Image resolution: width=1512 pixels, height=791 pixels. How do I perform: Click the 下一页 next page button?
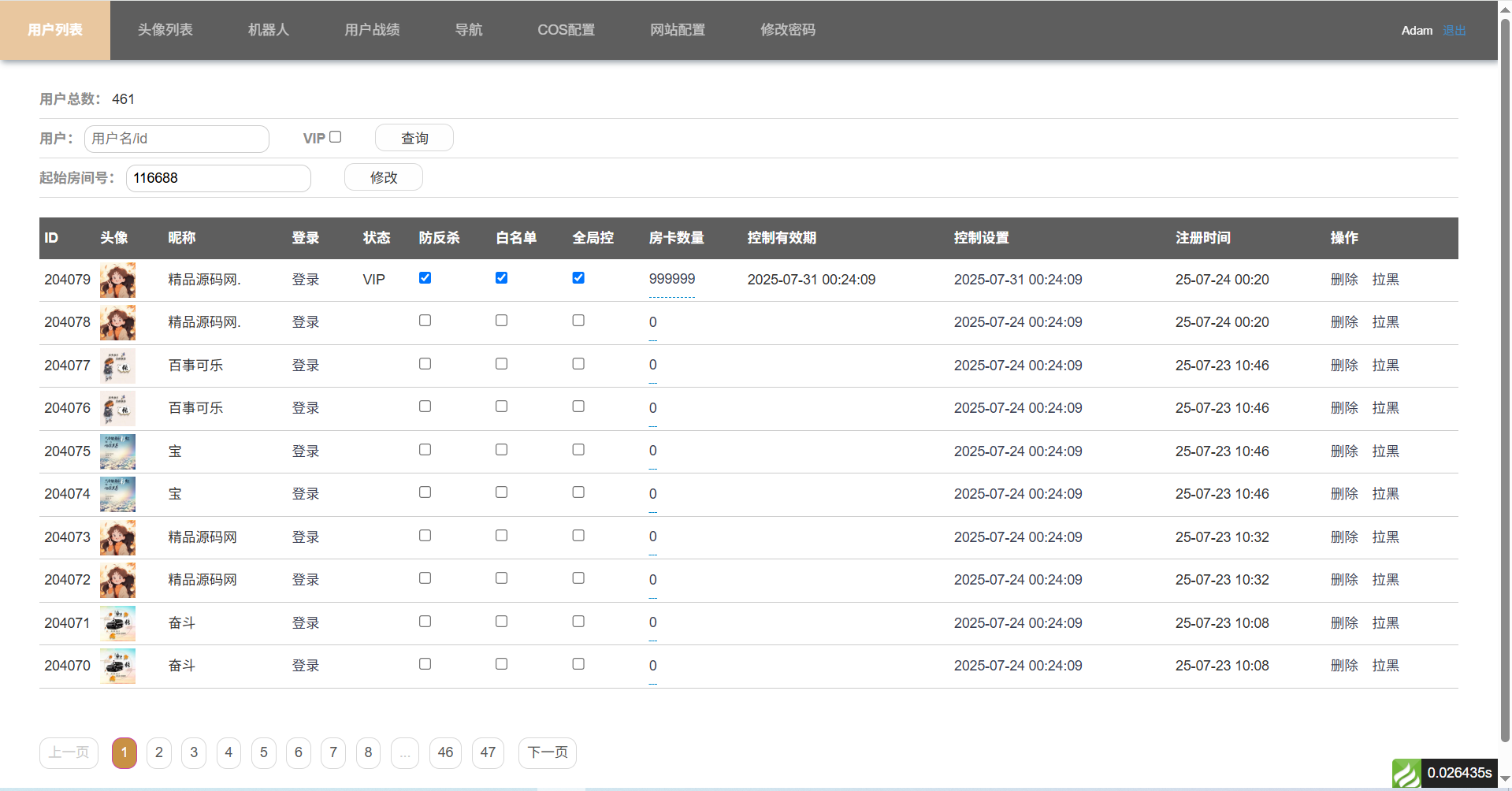(548, 752)
